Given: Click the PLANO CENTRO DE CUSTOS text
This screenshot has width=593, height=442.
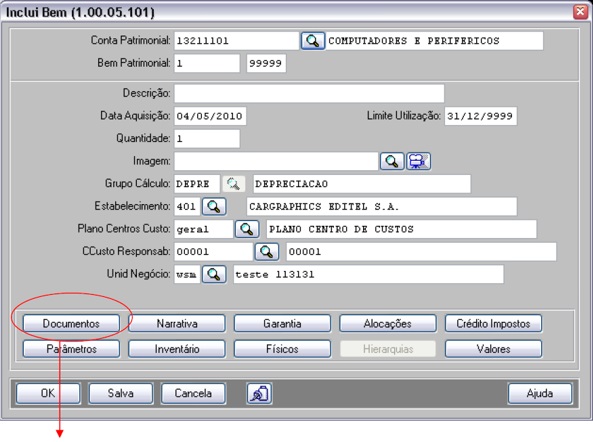Looking at the screenshot, I should tap(341, 229).
